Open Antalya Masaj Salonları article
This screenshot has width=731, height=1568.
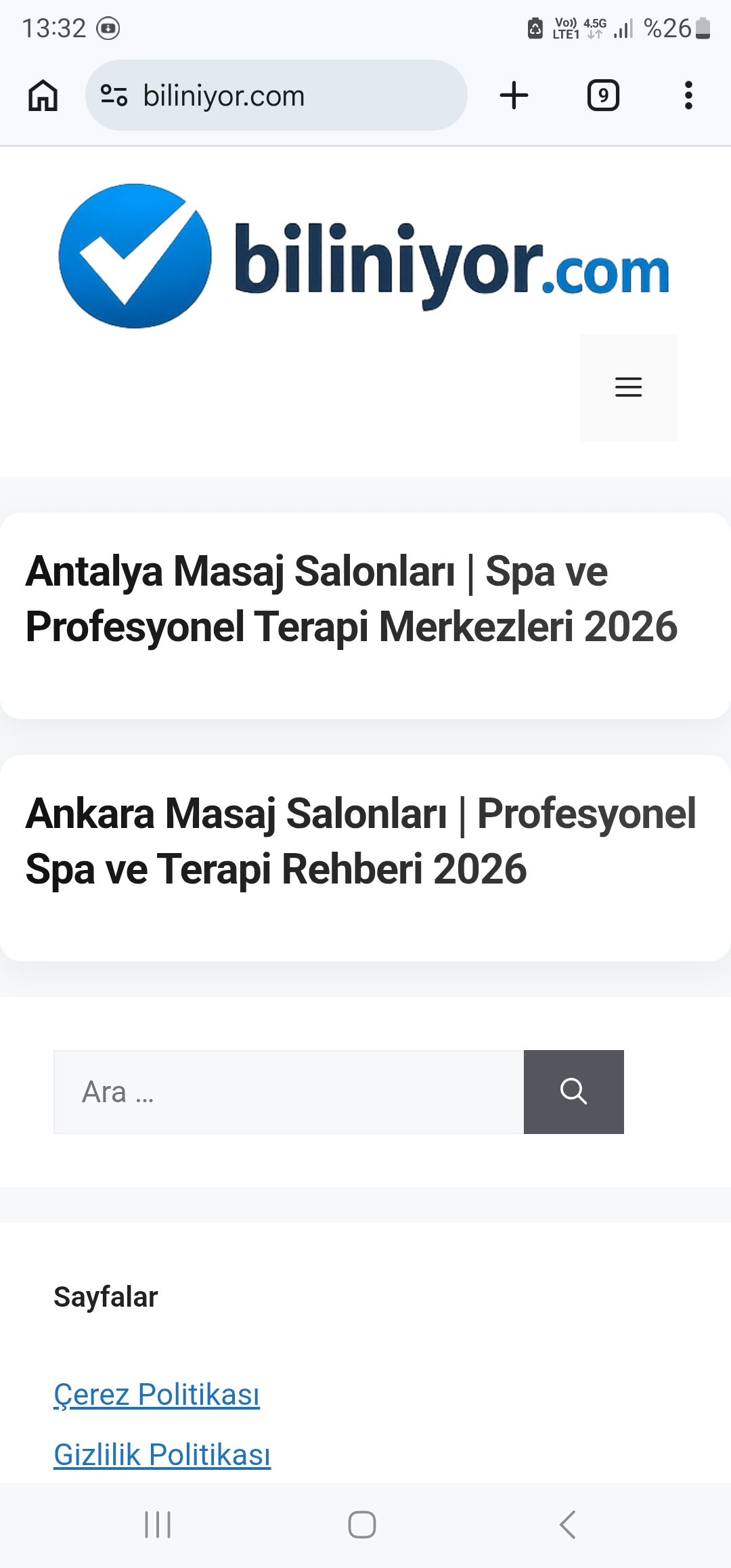(x=351, y=599)
